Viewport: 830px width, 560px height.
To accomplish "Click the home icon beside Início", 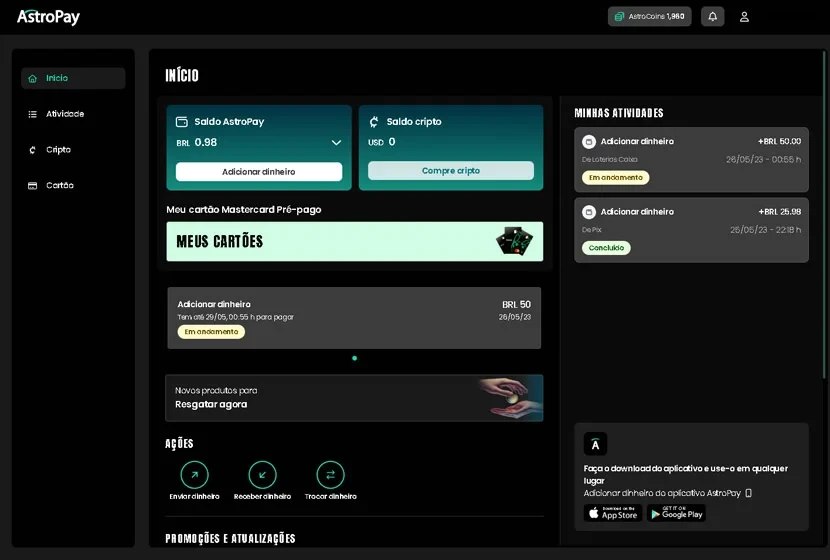I will 32,78.
